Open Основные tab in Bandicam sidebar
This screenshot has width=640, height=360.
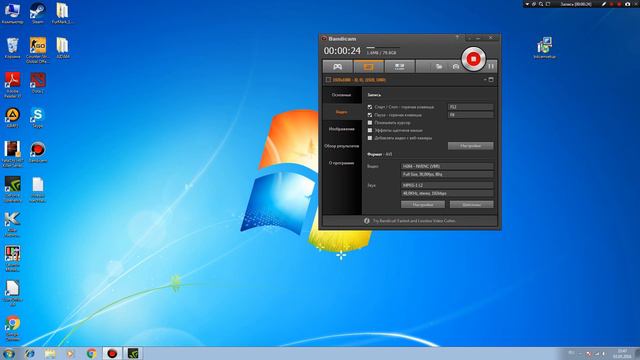(x=342, y=95)
